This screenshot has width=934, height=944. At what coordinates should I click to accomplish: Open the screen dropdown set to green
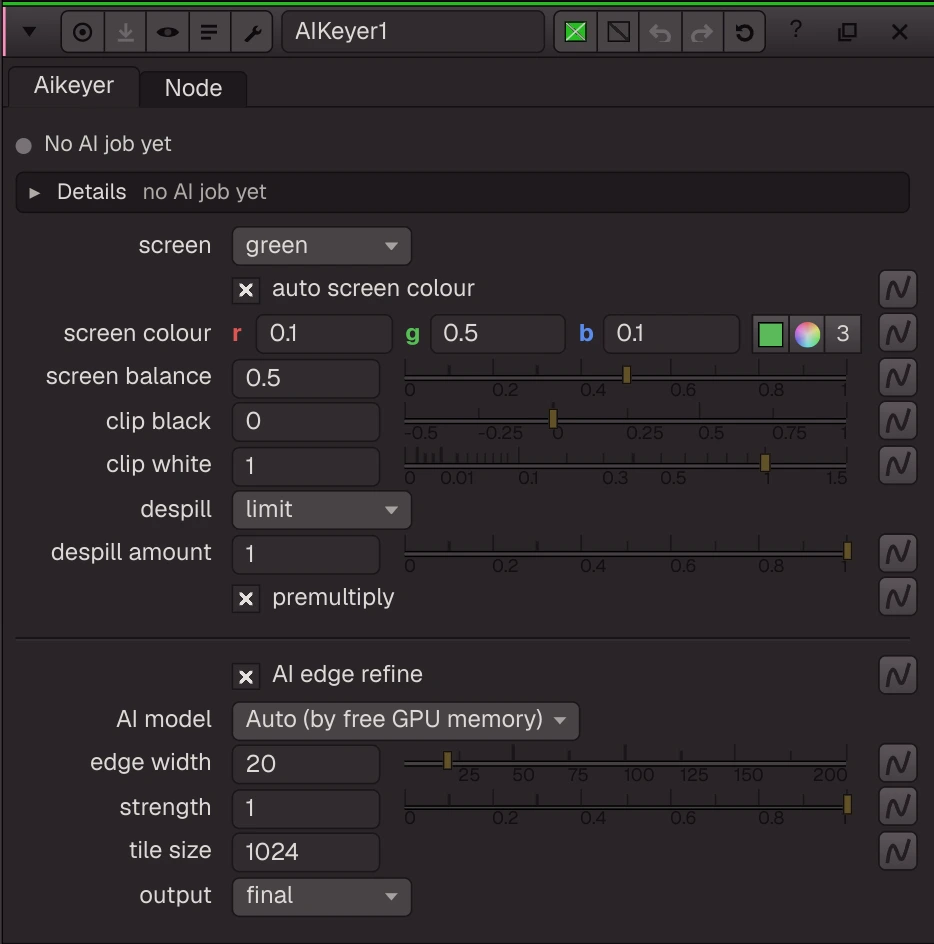pos(322,246)
